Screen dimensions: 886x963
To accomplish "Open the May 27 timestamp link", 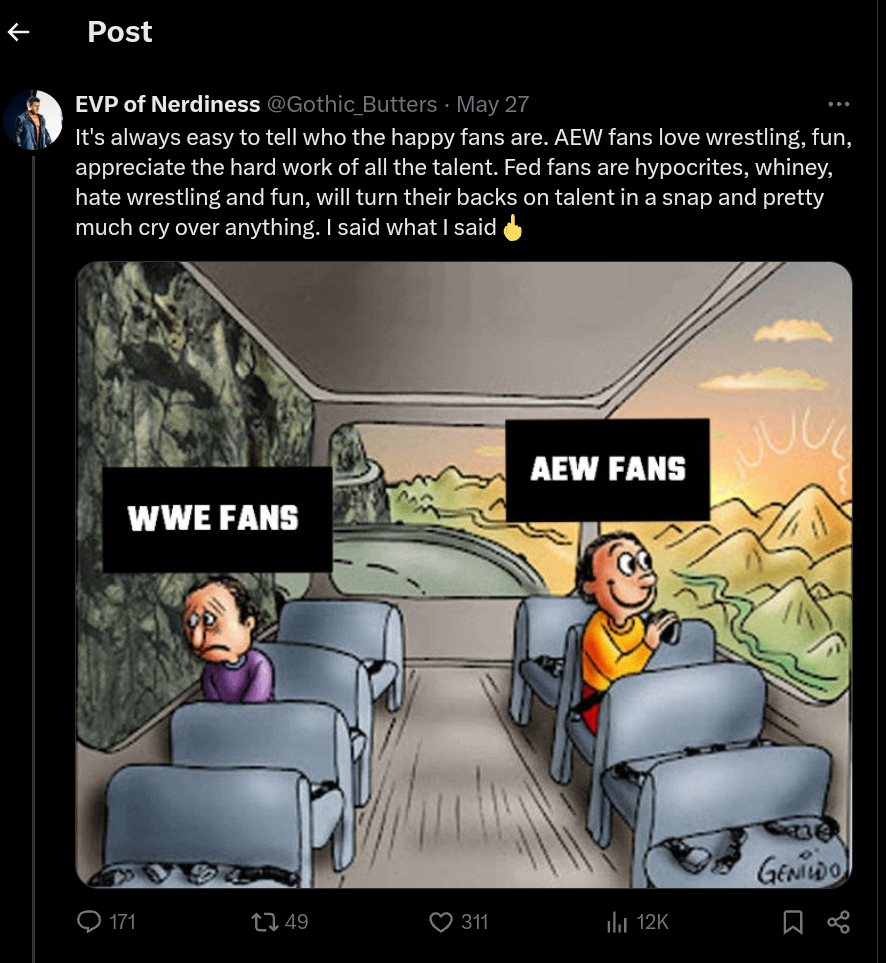I will point(492,104).
